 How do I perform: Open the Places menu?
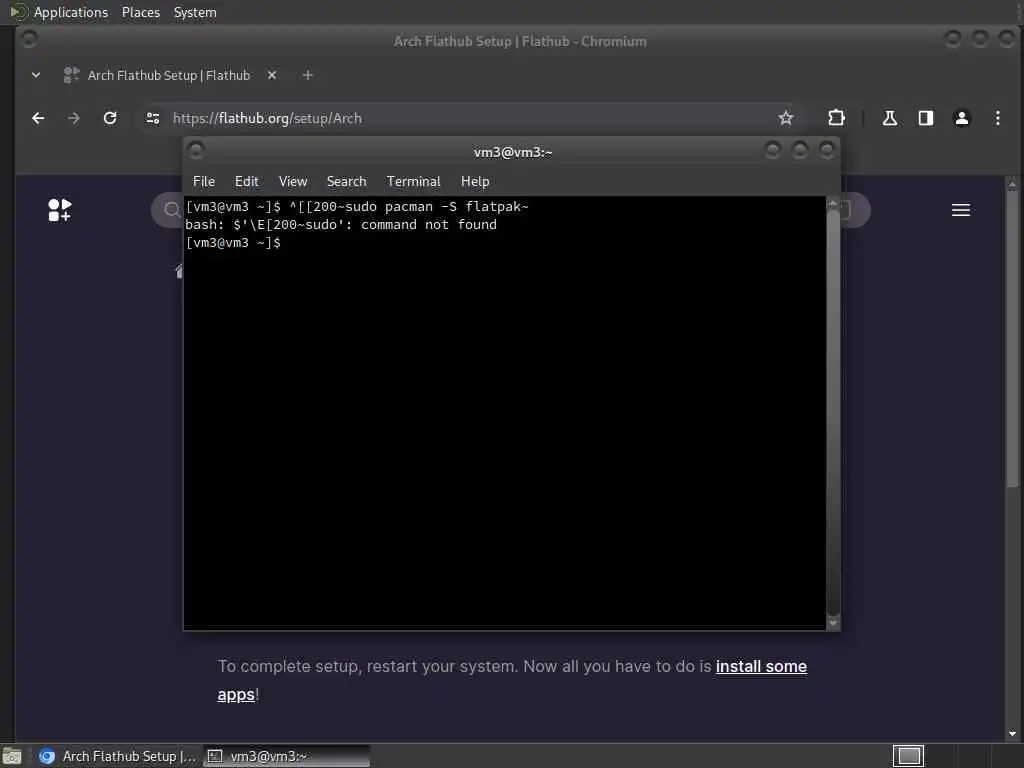tap(140, 12)
